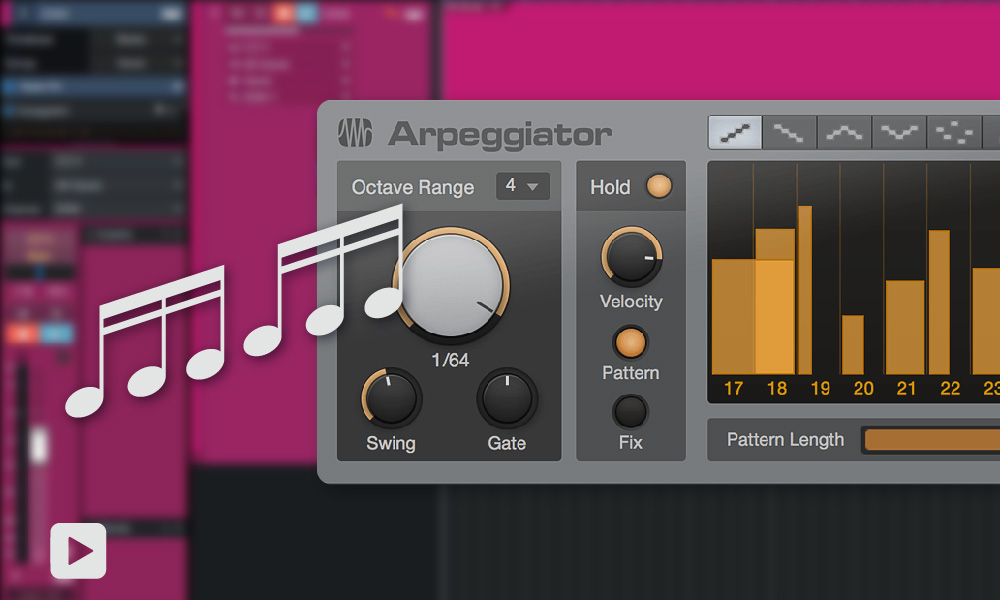Select the Up/Down arch play mode
Viewport: 1000px width, 600px height.
coord(845,133)
